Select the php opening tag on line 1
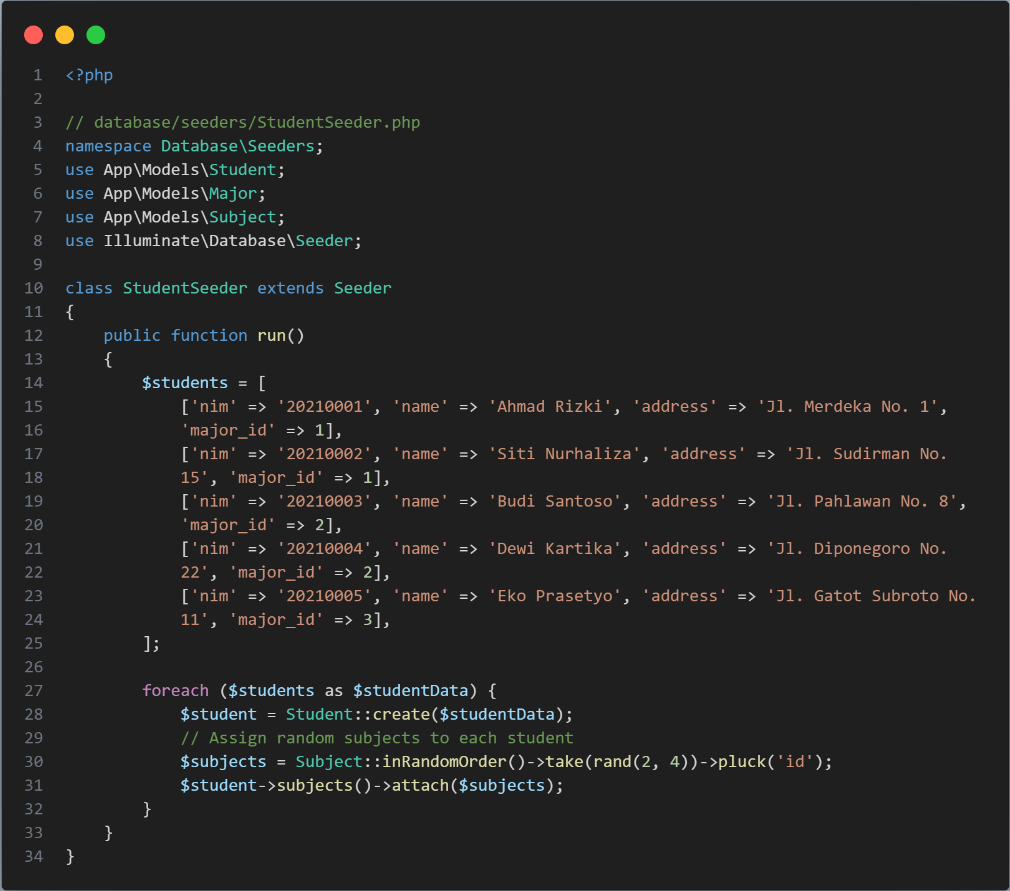The height and width of the screenshot is (891, 1010). pyautogui.click(x=88, y=74)
